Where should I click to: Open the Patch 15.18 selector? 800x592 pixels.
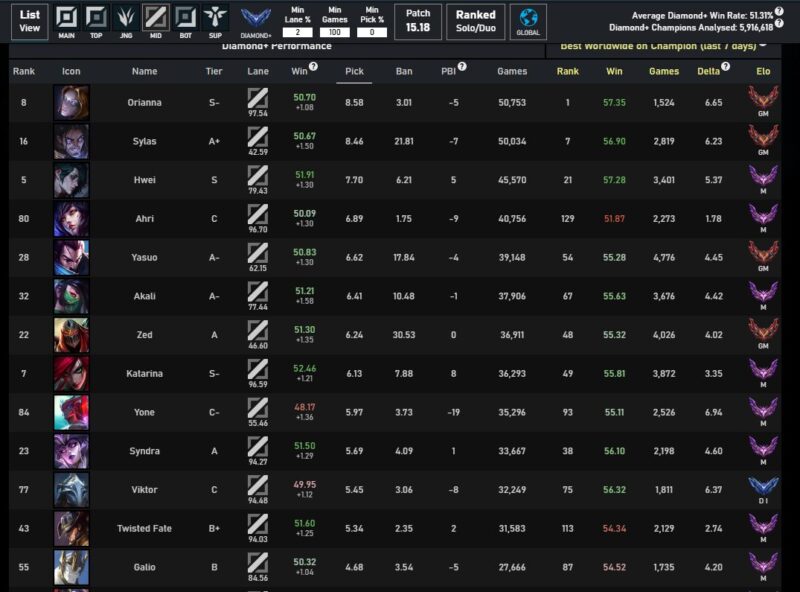(418, 20)
